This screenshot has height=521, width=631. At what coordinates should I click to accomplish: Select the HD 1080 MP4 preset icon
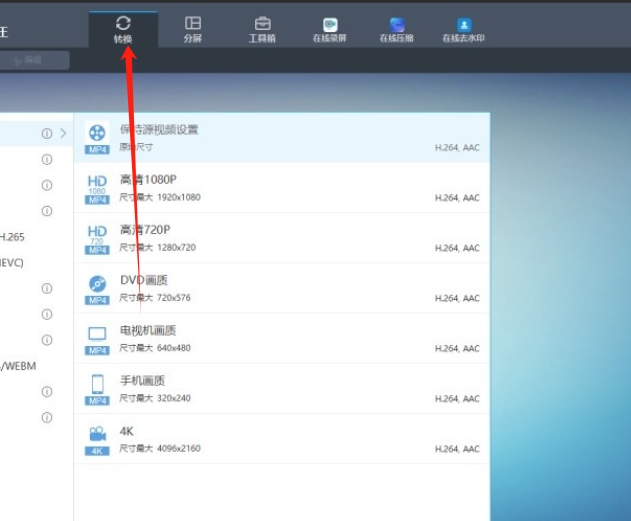[x=97, y=189]
